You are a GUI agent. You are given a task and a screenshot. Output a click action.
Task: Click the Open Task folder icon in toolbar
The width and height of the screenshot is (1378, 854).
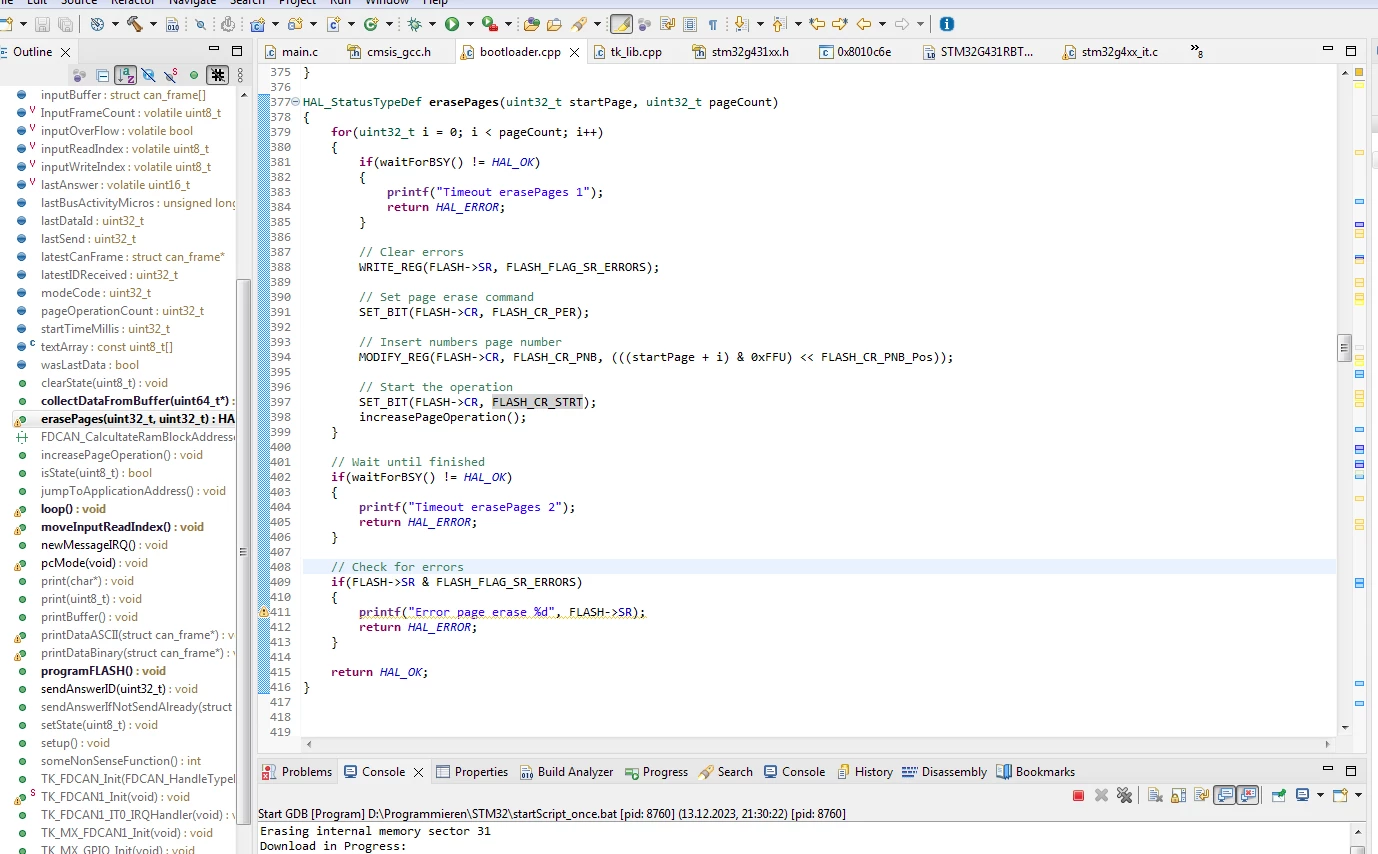pyautogui.click(x=553, y=24)
